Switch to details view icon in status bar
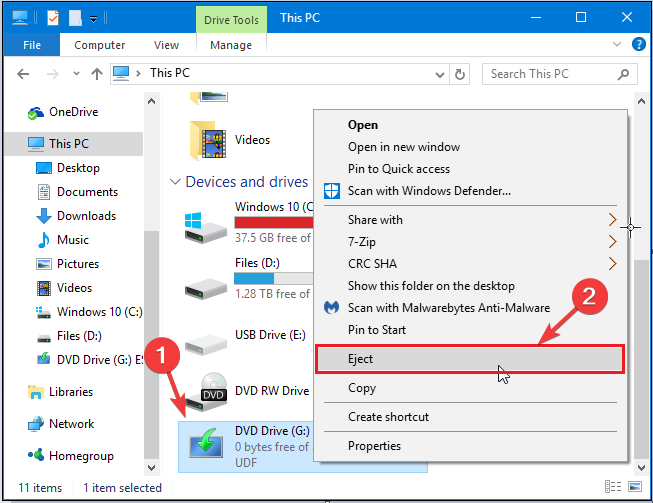 pos(613,486)
